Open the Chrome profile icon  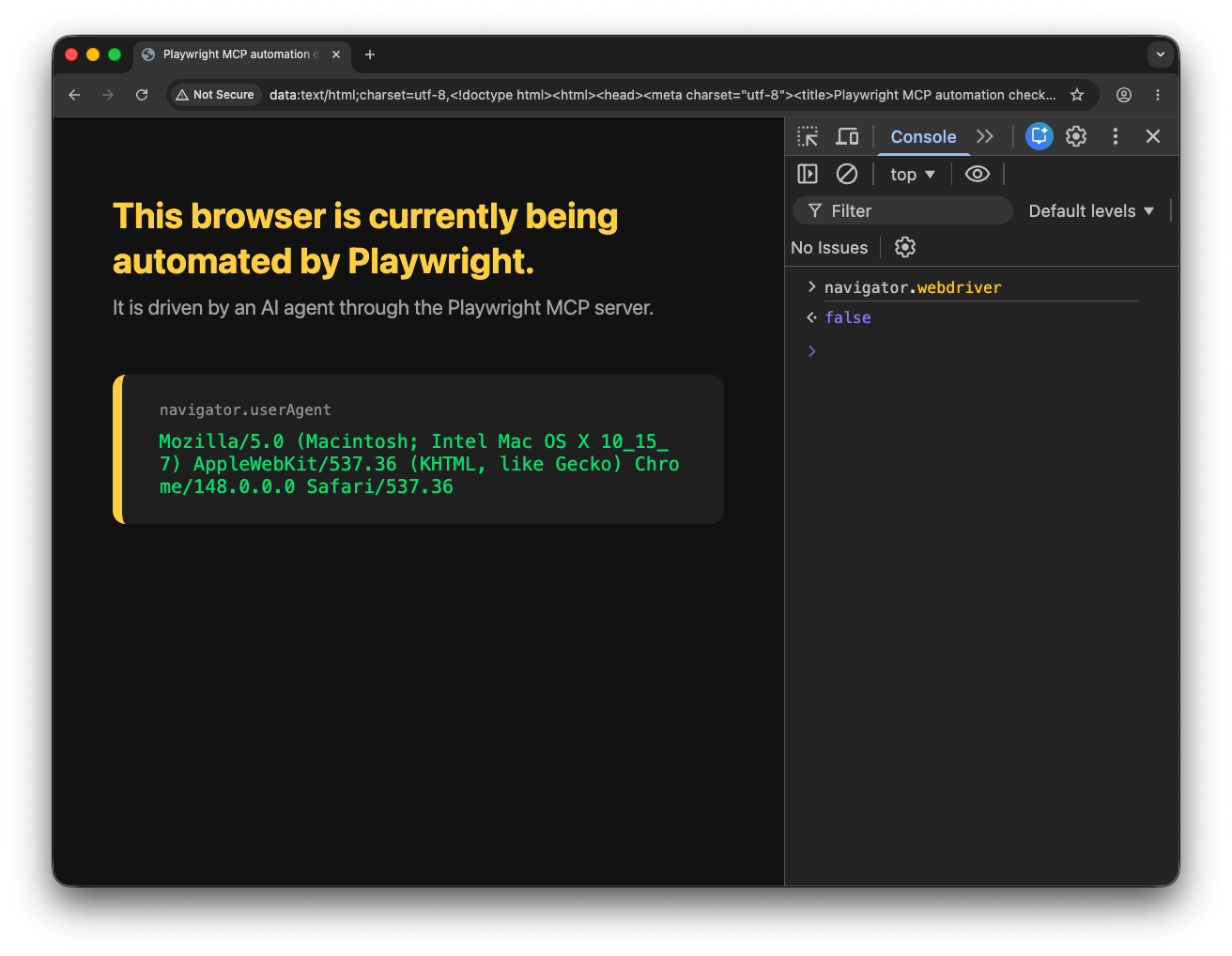click(x=1124, y=95)
